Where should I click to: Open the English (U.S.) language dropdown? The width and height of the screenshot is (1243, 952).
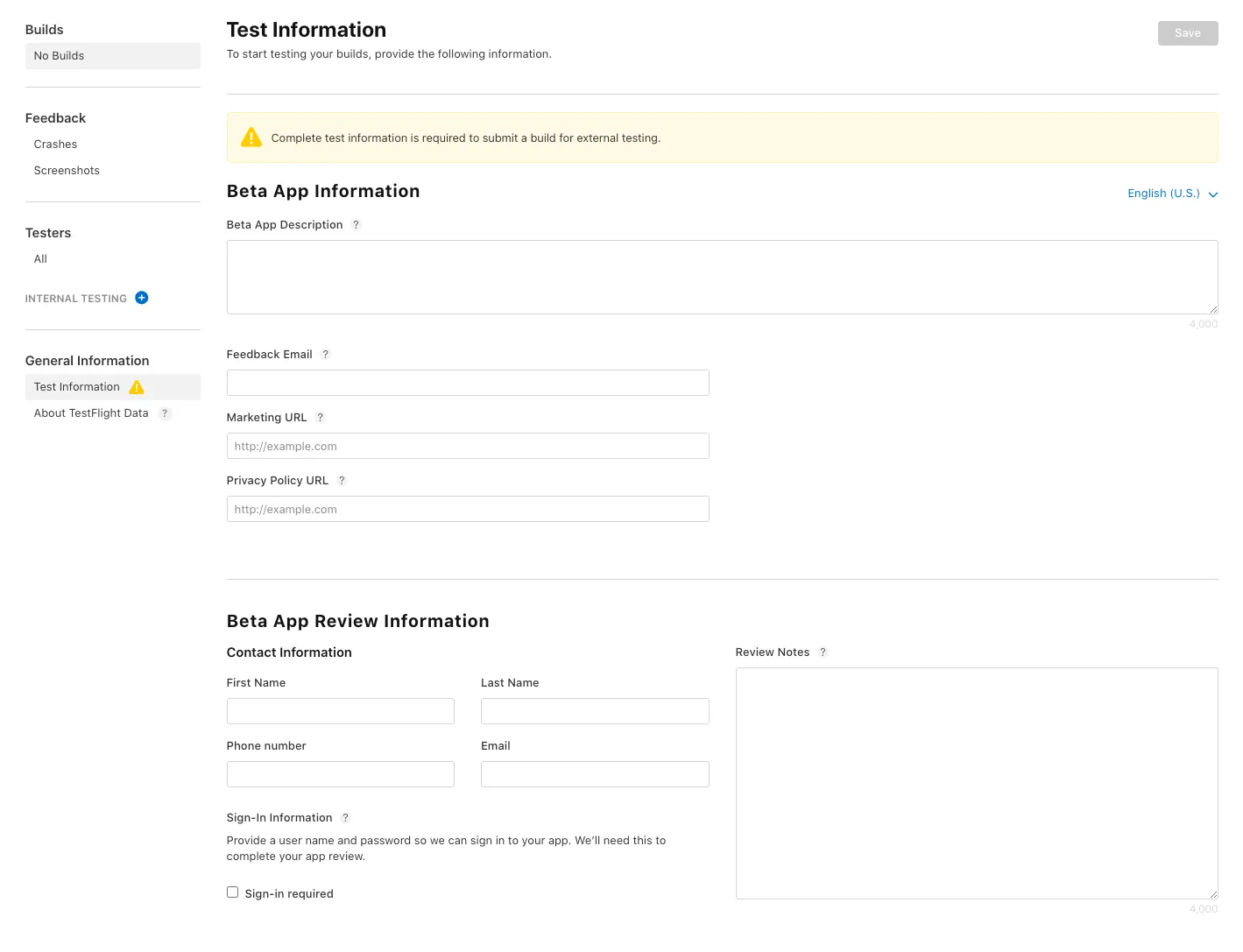point(1171,194)
